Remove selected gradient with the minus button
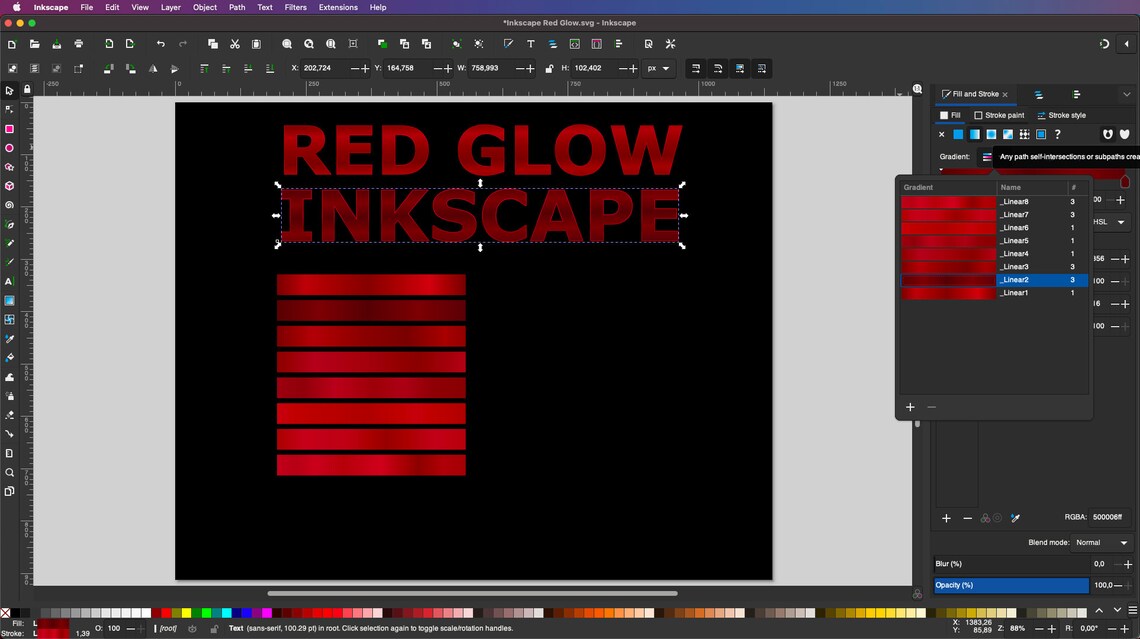Viewport: 1140px width, 639px height. pyautogui.click(x=932, y=407)
